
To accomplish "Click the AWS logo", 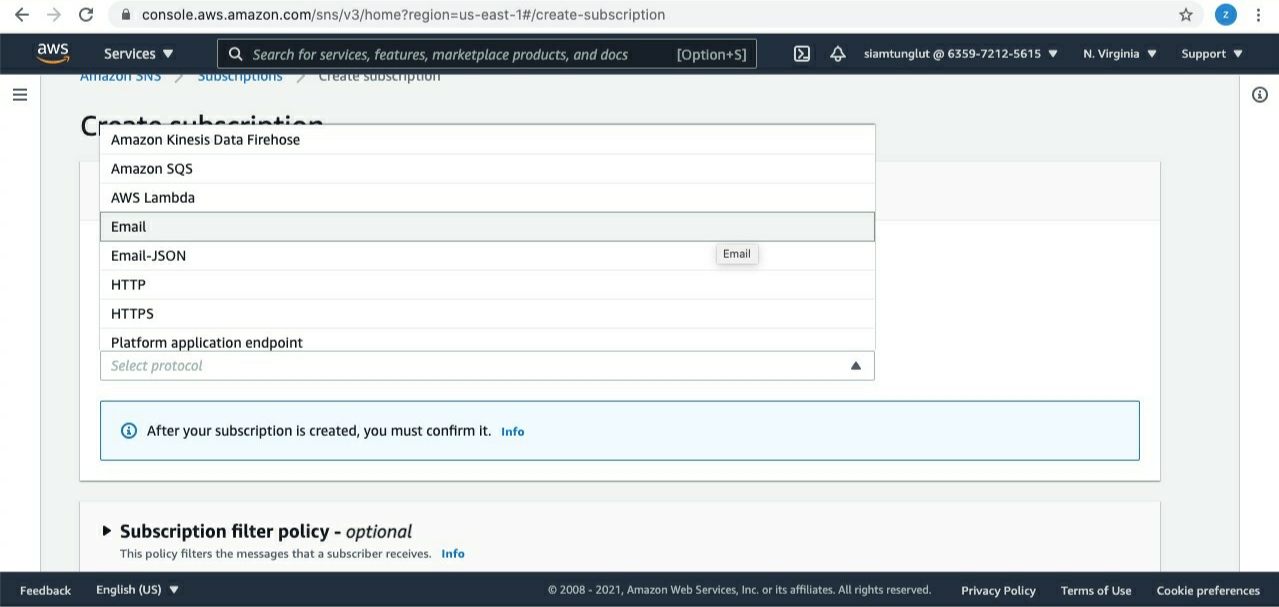I will (53, 53).
